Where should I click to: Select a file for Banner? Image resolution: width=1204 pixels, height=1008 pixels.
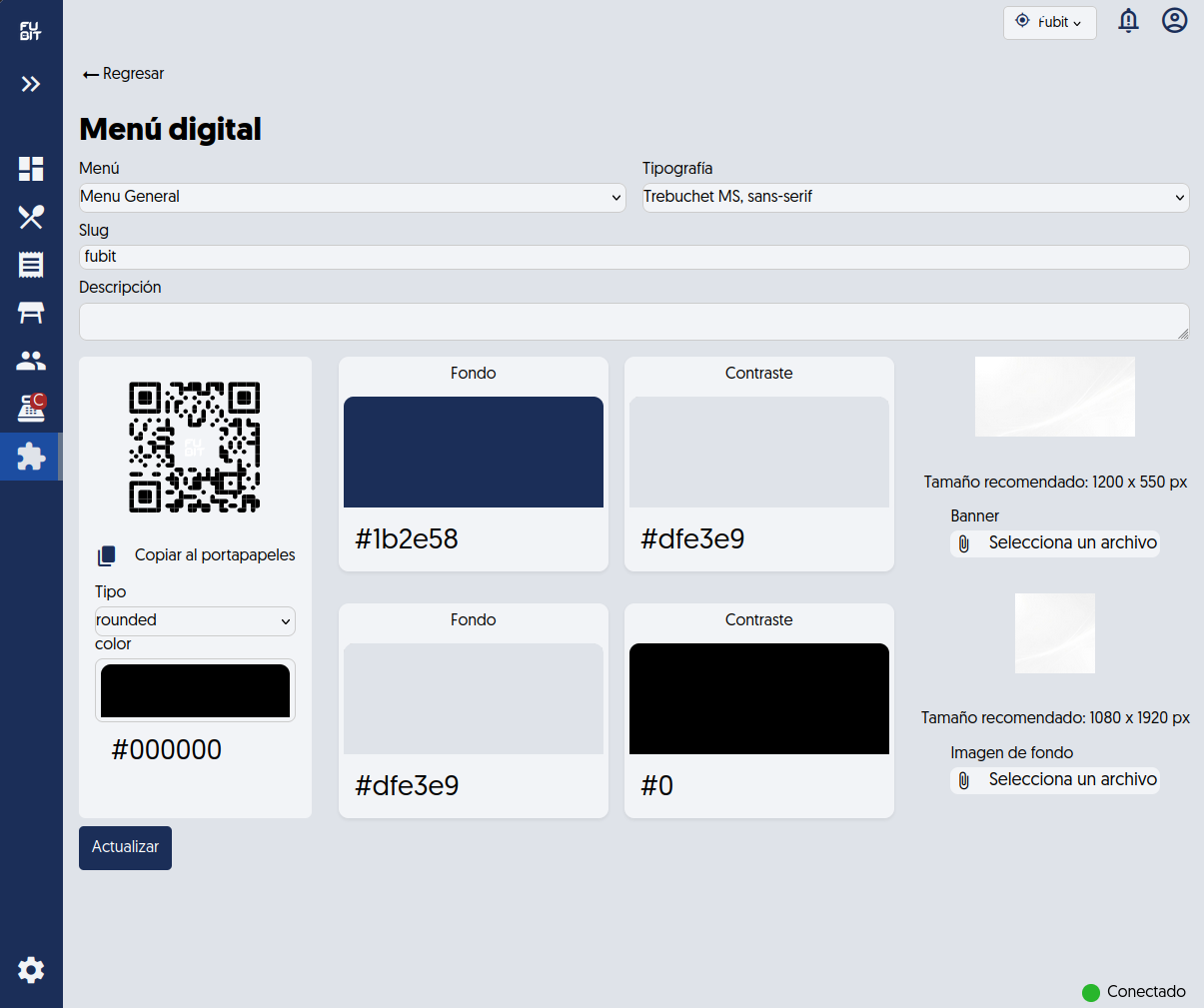(x=1055, y=542)
